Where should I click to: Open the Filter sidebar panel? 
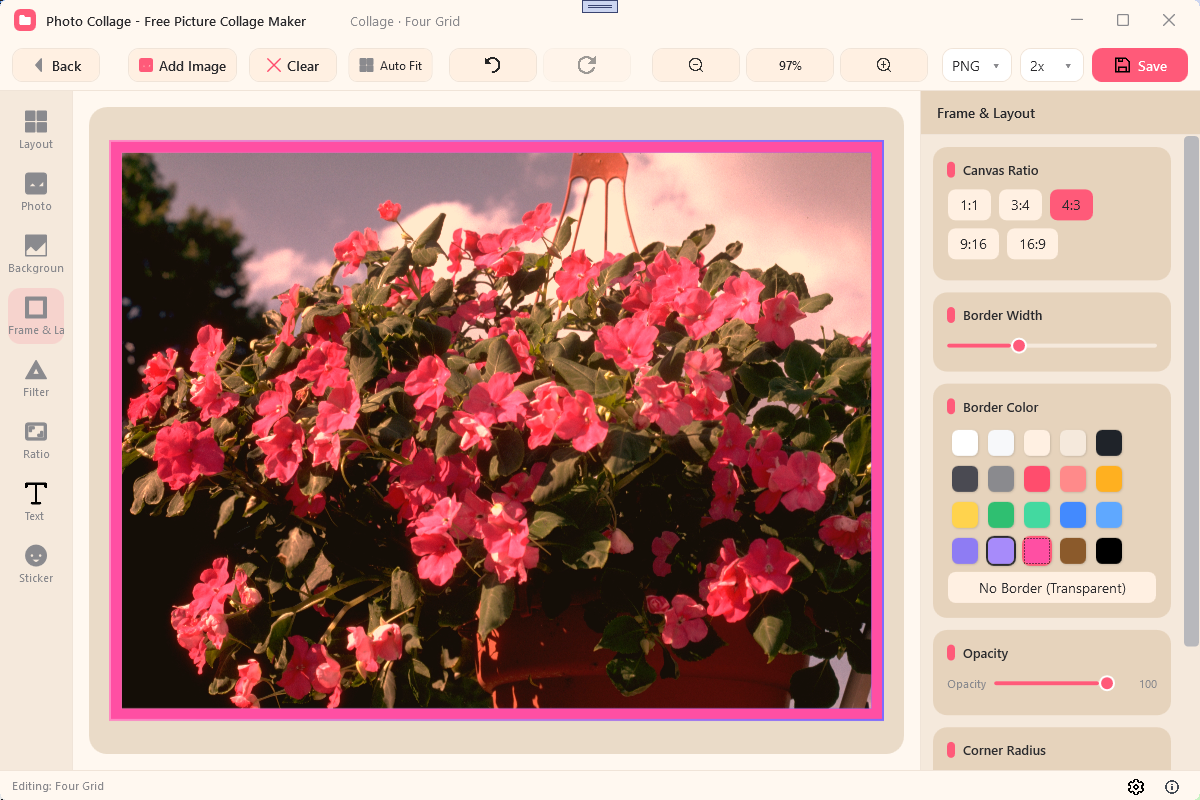(36, 378)
